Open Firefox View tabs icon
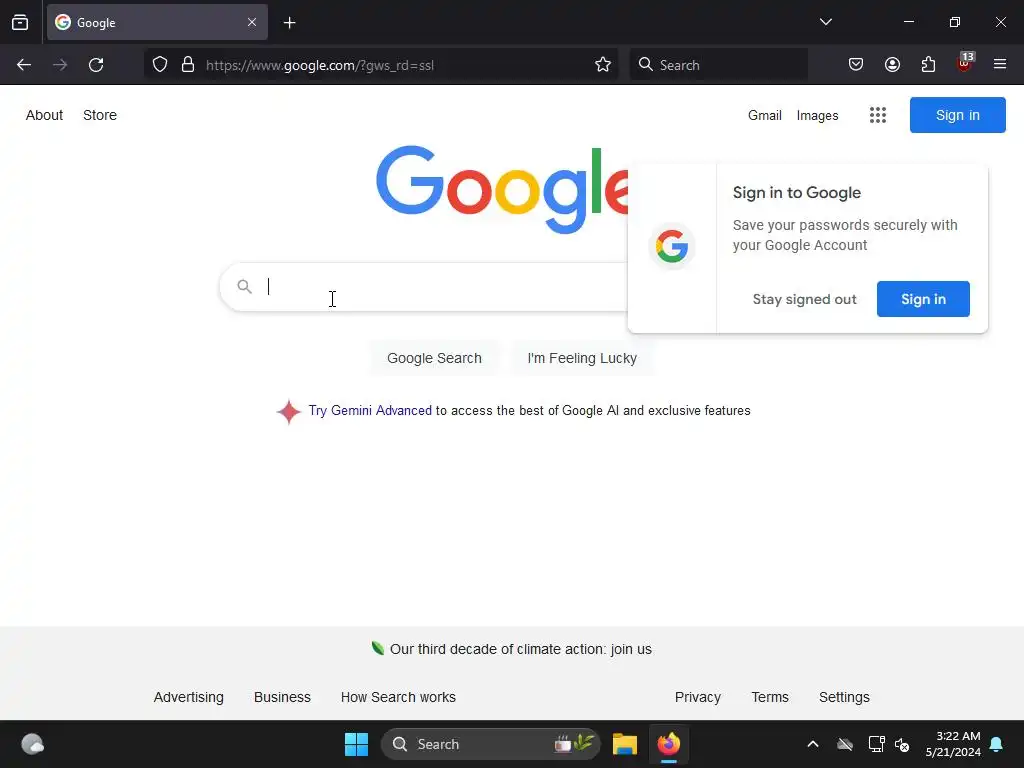 [20, 22]
